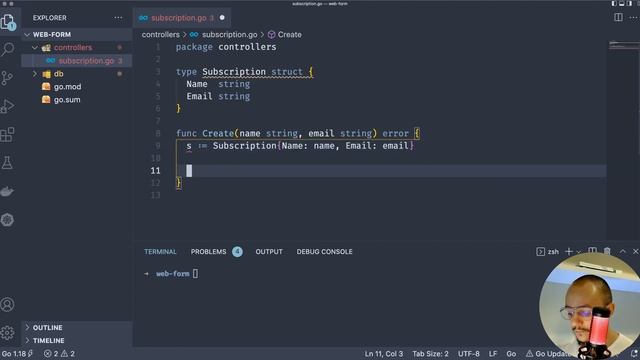
Task: Change the Go language mode
Action: (x=511, y=353)
